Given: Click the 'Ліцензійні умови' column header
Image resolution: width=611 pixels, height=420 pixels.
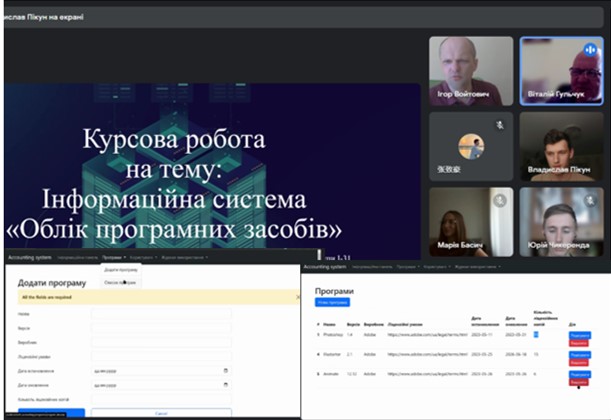Looking at the screenshot, I should (405, 324).
